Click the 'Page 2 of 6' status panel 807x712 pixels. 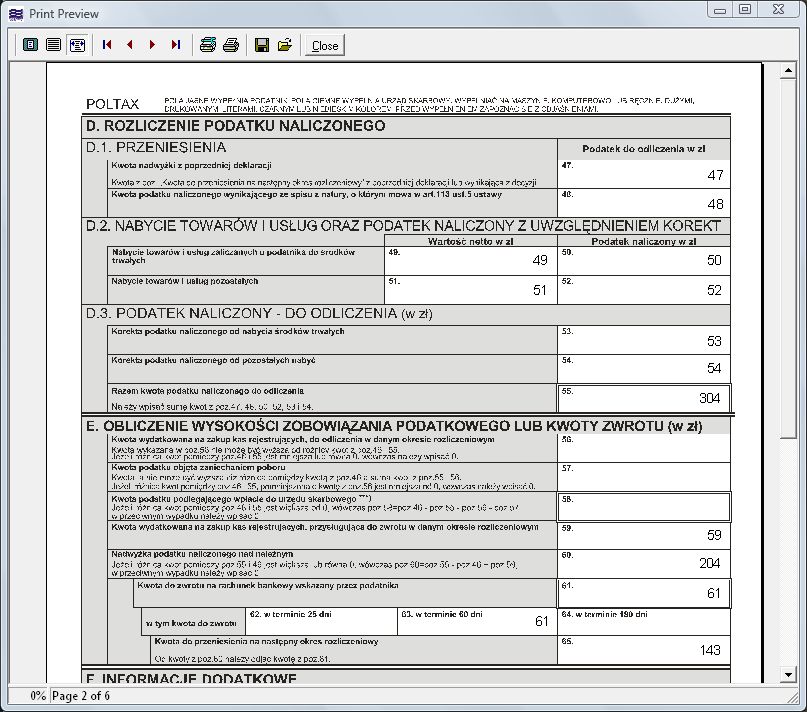tap(80, 696)
